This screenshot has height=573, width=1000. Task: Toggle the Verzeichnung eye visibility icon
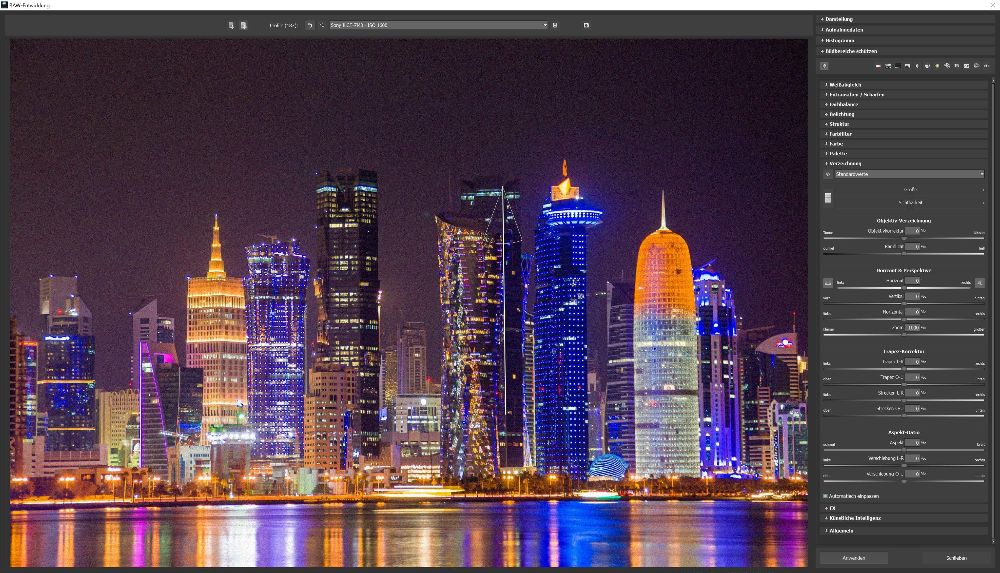pos(827,174)
